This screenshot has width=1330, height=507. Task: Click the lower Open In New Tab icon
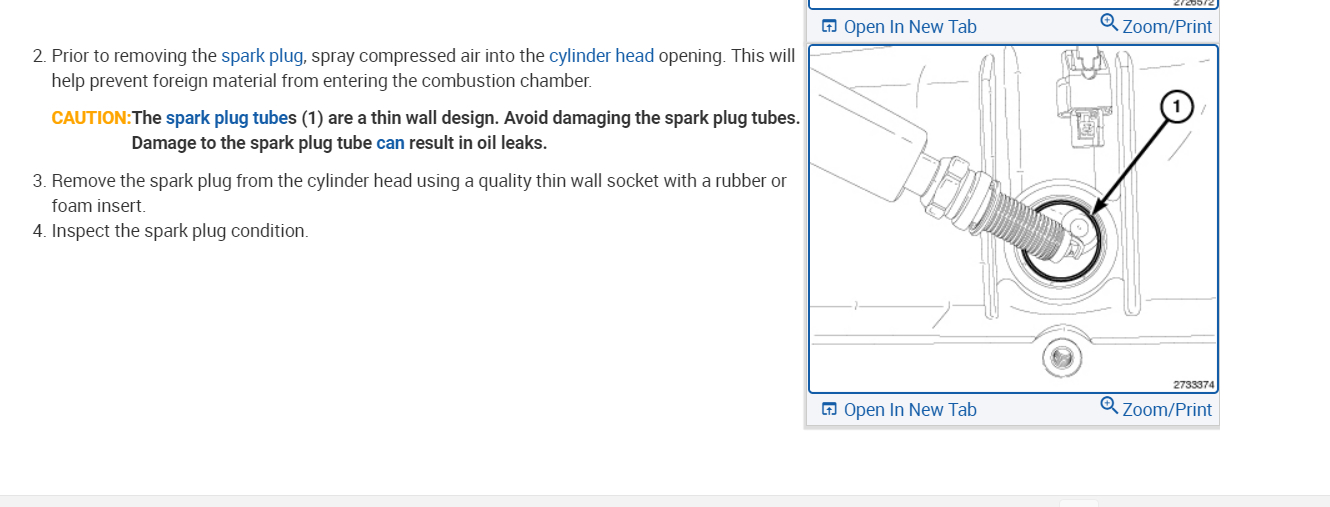[x=829, y=410]
